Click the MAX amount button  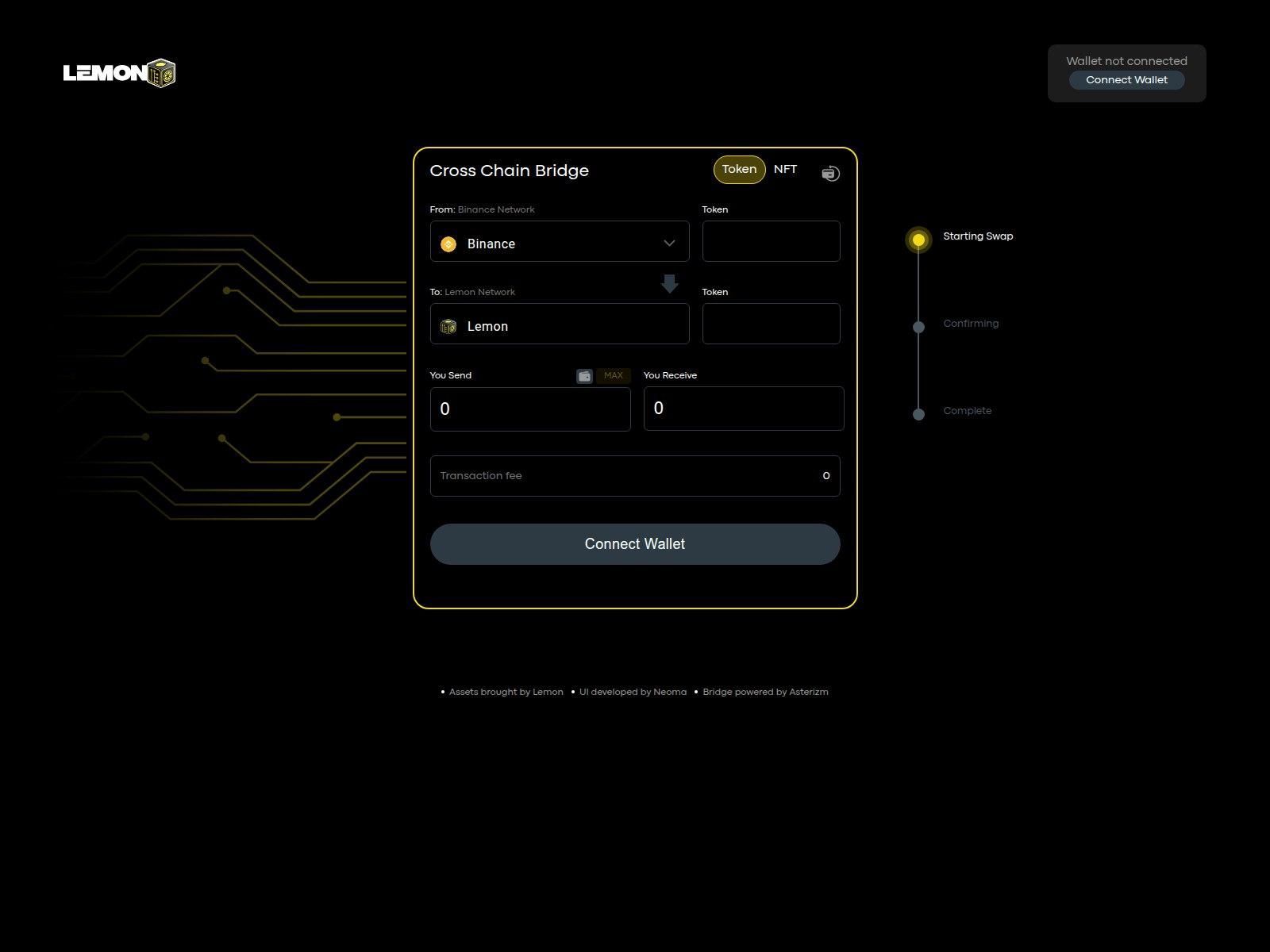(613, 376)
